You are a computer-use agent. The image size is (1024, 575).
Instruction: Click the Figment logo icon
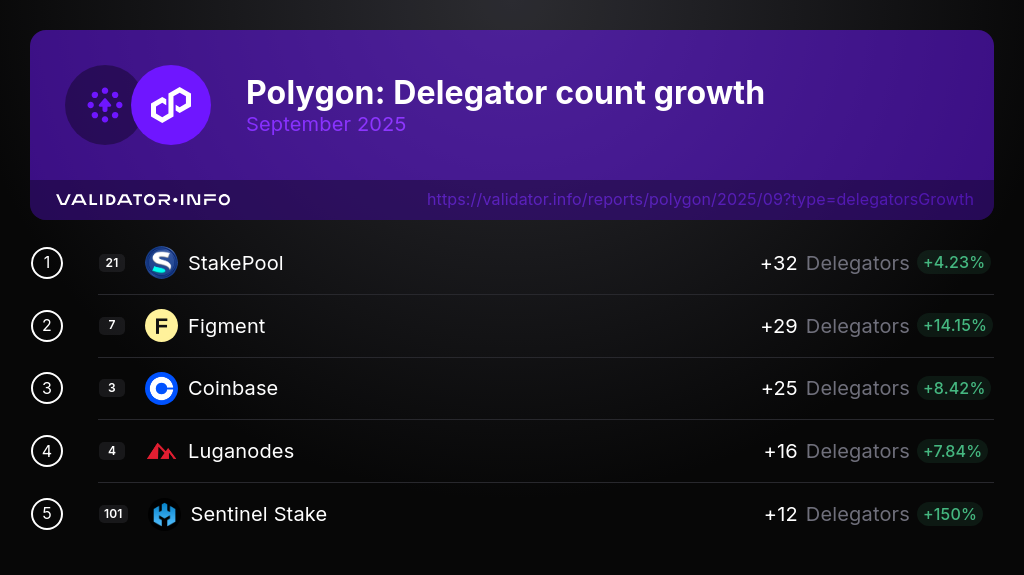click(x=161, y=326)
